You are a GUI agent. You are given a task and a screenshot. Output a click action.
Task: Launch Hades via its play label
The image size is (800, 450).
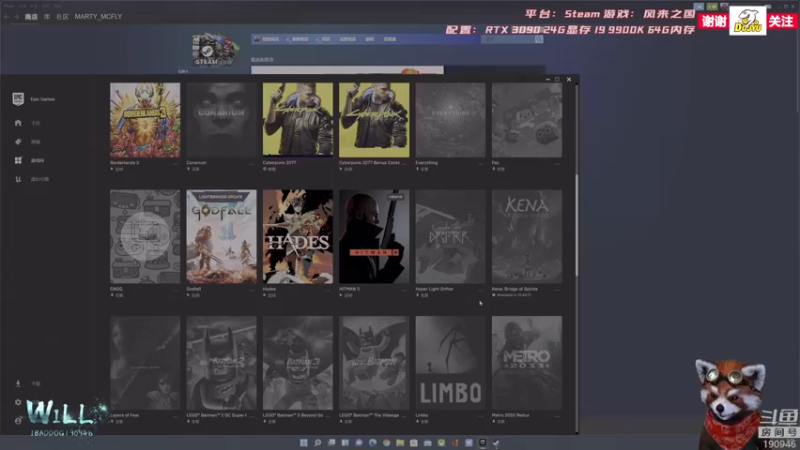269,295
